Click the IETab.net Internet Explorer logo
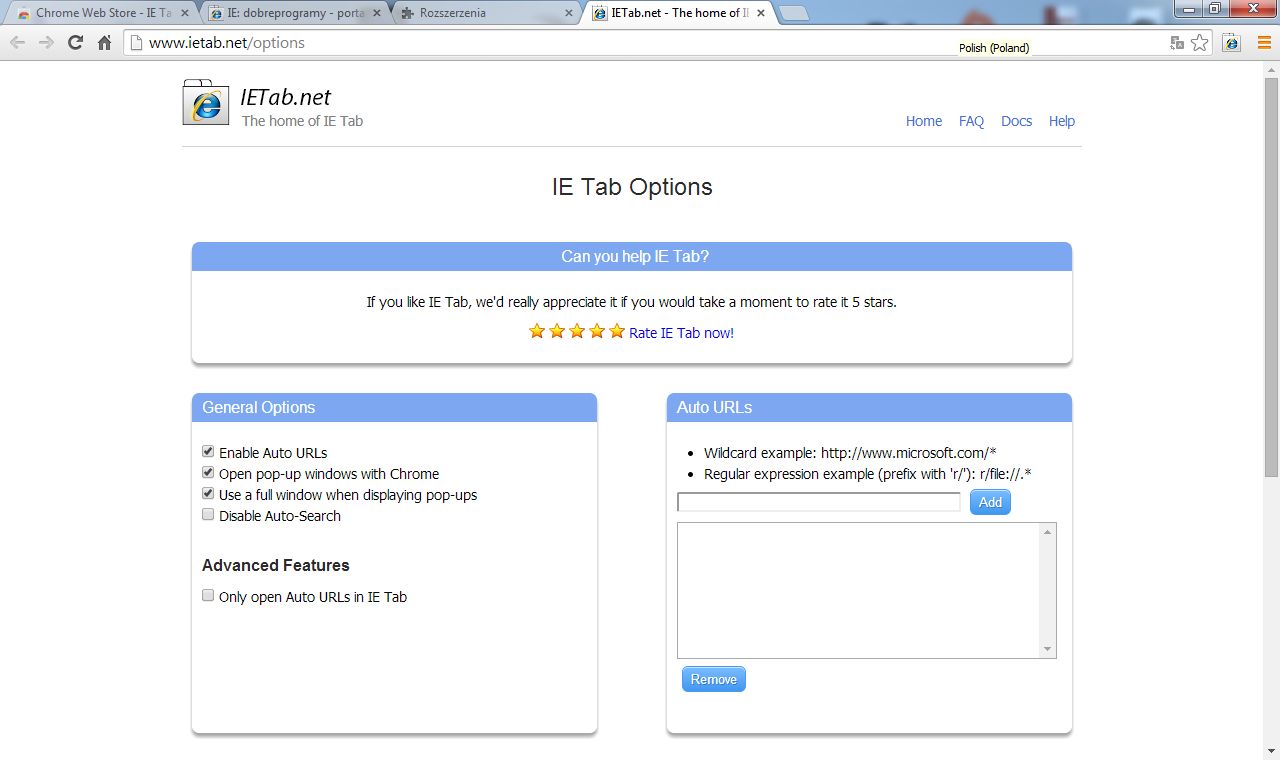 206,103
